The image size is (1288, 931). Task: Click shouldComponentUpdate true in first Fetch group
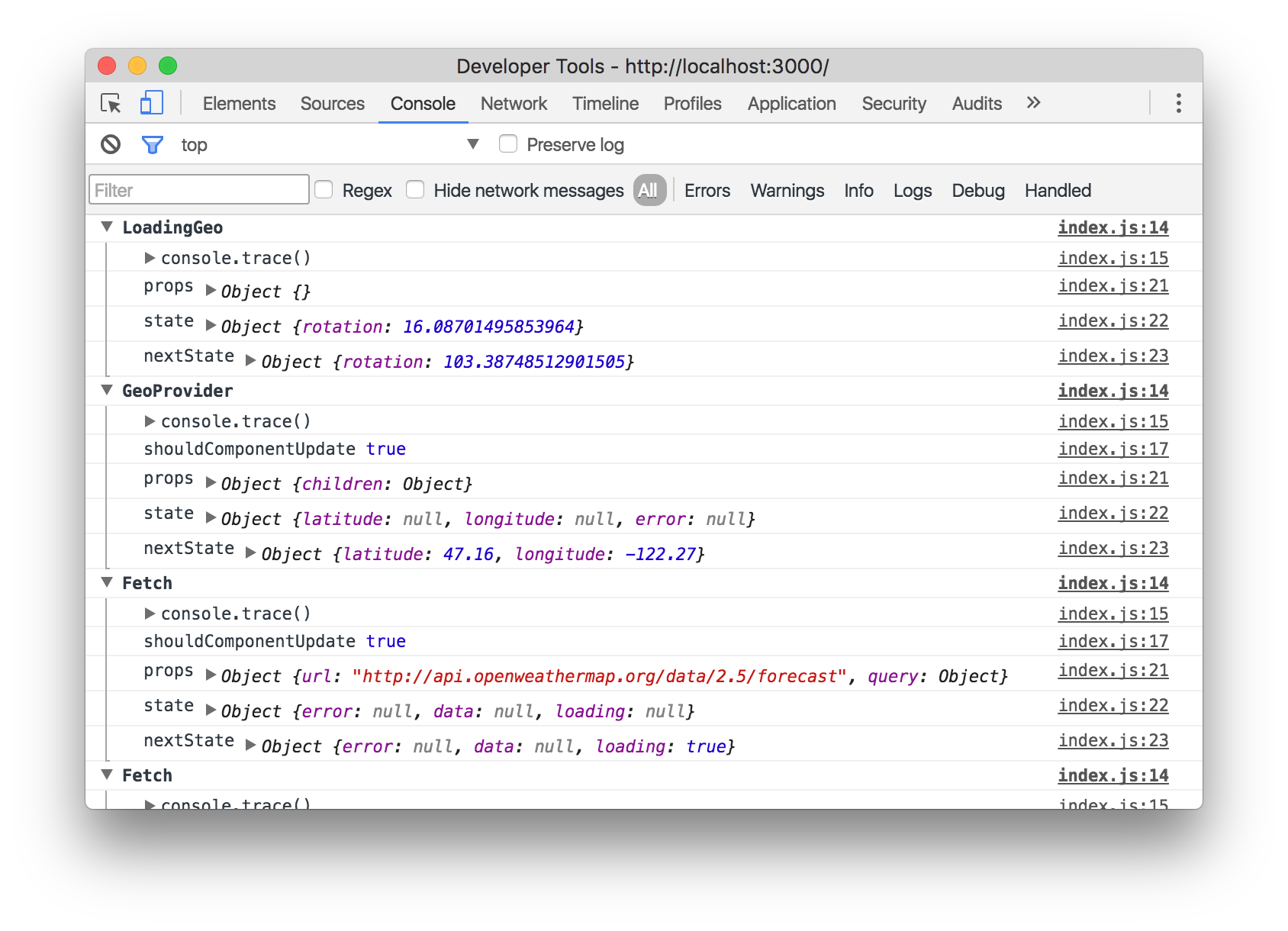pyautogui.click(x=275, y=641)
